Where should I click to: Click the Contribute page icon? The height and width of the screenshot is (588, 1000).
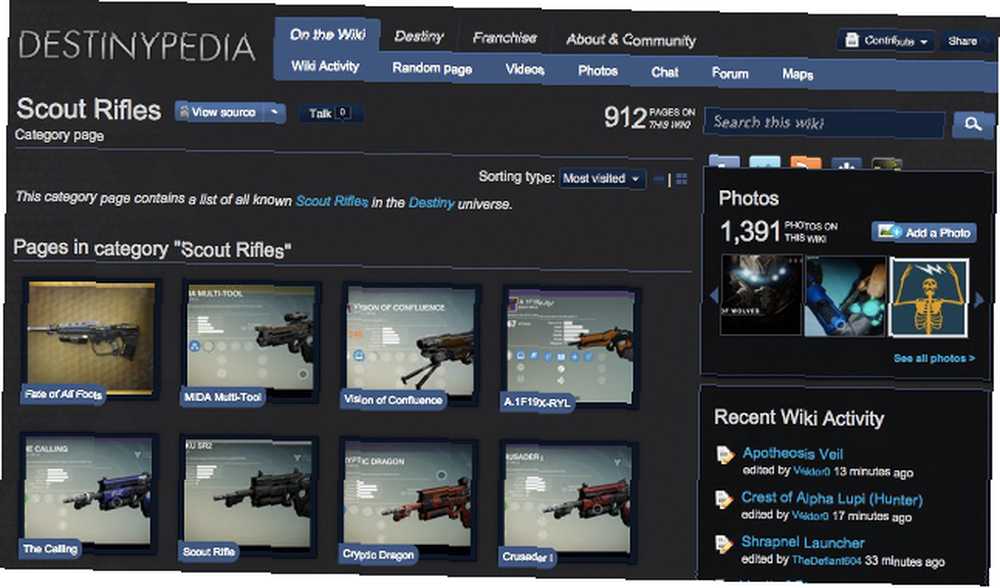click(851, 40)
